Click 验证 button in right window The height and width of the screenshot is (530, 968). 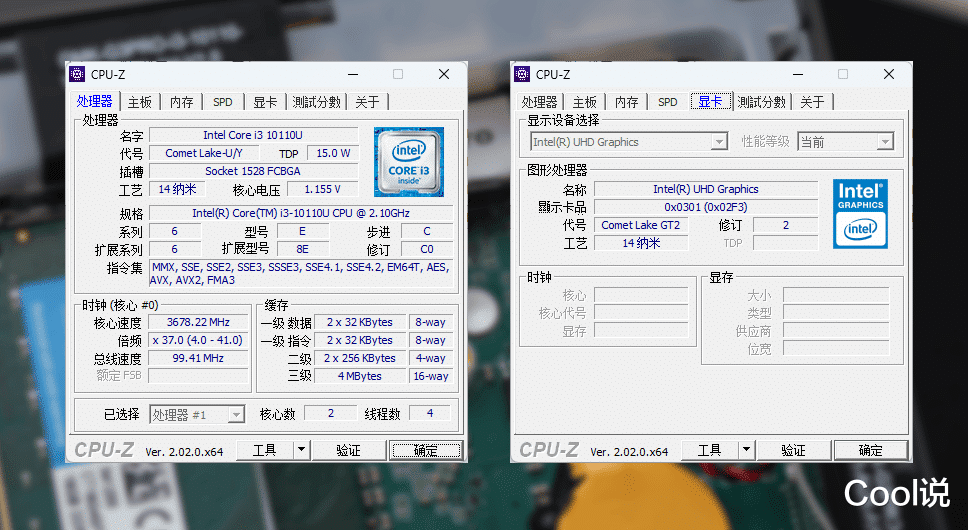coord(793,450)
